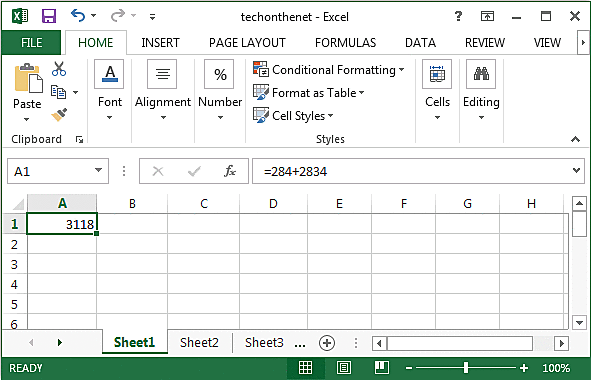The image size is (591, 380).
Task: Show more ribbon tabs with right arrow
Action: [x=583, y=43]
